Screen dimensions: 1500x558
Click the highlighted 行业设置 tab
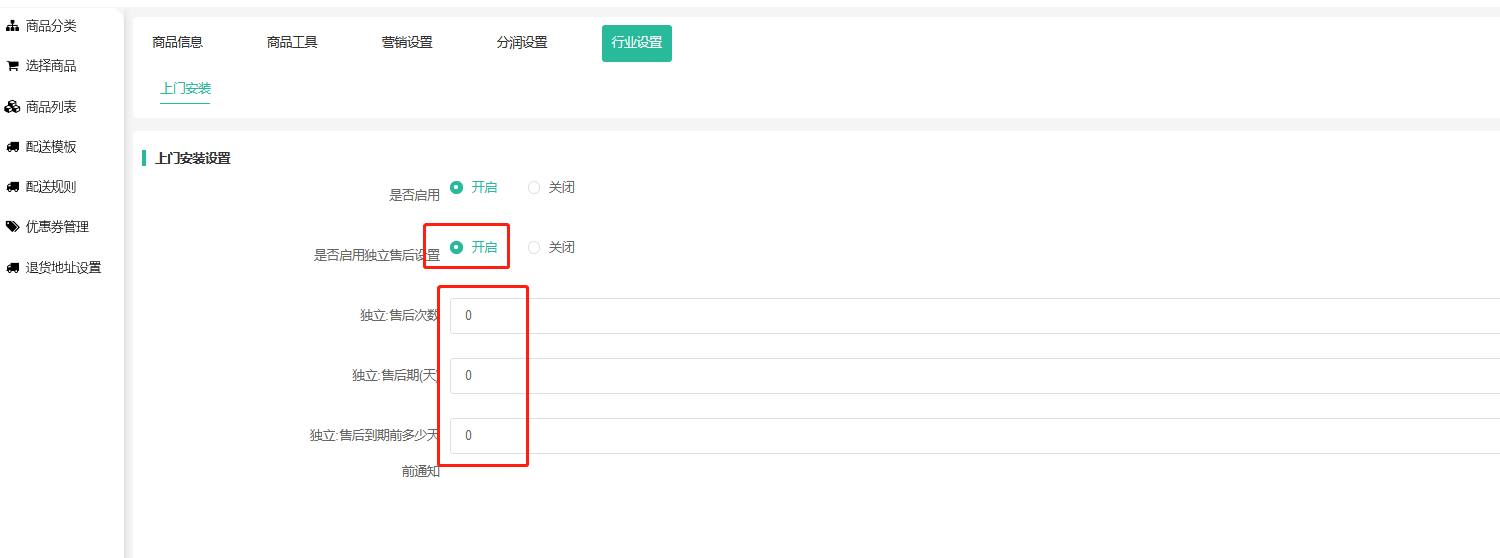tap(637, 43)
